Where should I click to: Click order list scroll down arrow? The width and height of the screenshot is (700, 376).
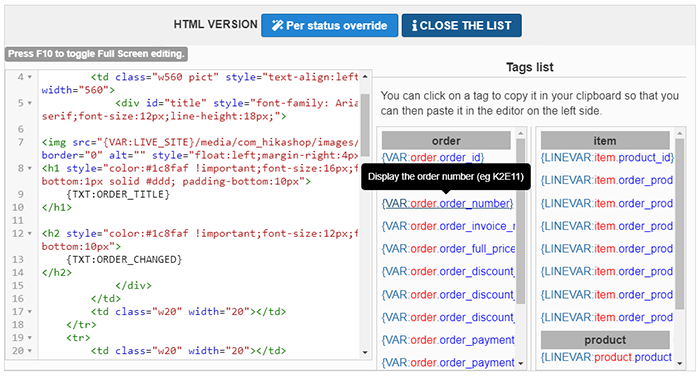click(x=521, y=363)
